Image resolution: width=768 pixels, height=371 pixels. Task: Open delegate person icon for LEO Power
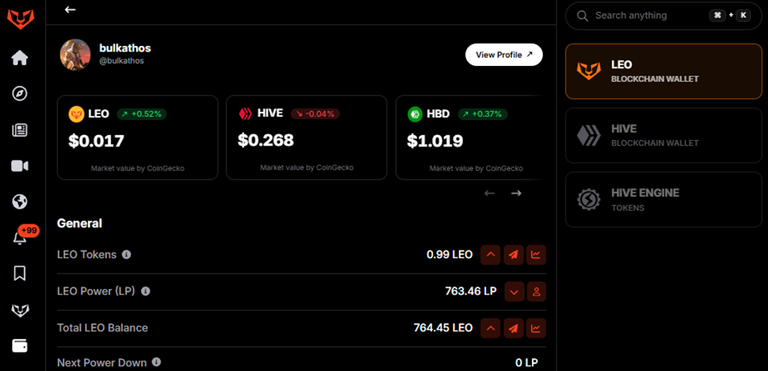coord(536,292)
